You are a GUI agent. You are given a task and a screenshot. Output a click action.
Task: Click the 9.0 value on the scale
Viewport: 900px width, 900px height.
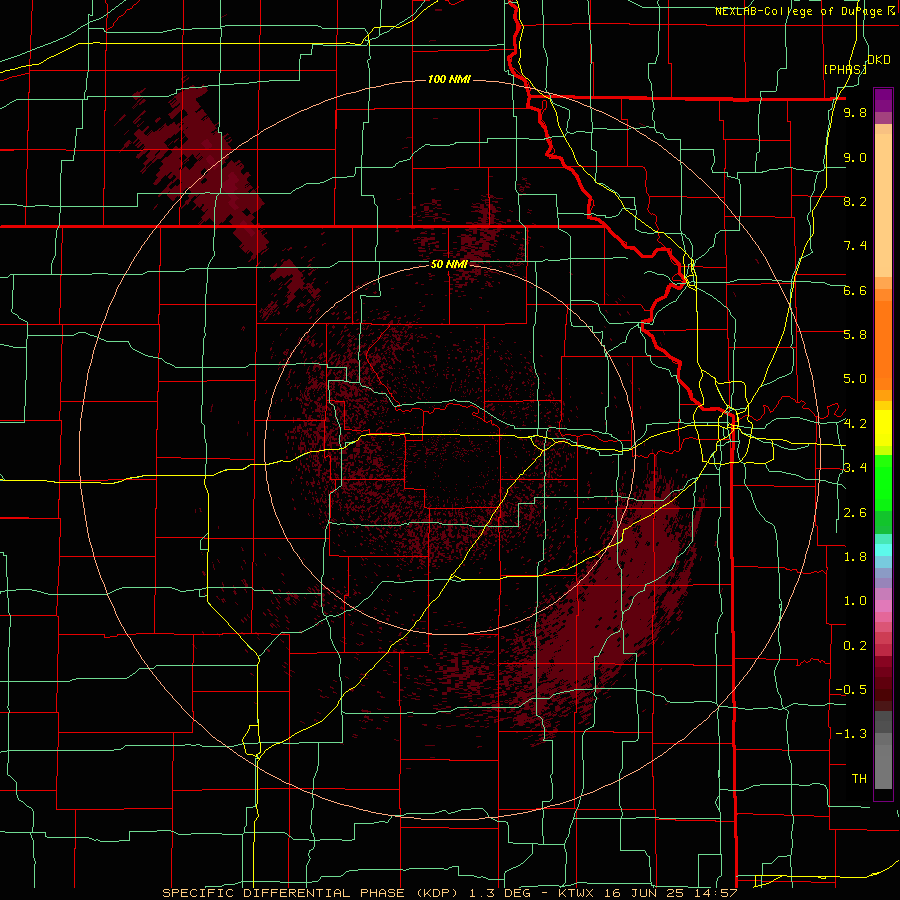tap(855, 157)
